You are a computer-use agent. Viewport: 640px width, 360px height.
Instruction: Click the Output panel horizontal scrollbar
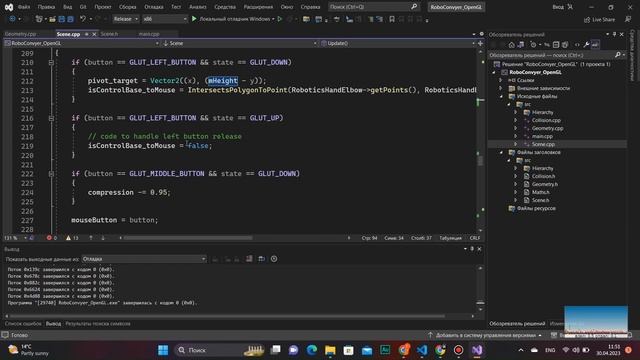coord(227,316)
